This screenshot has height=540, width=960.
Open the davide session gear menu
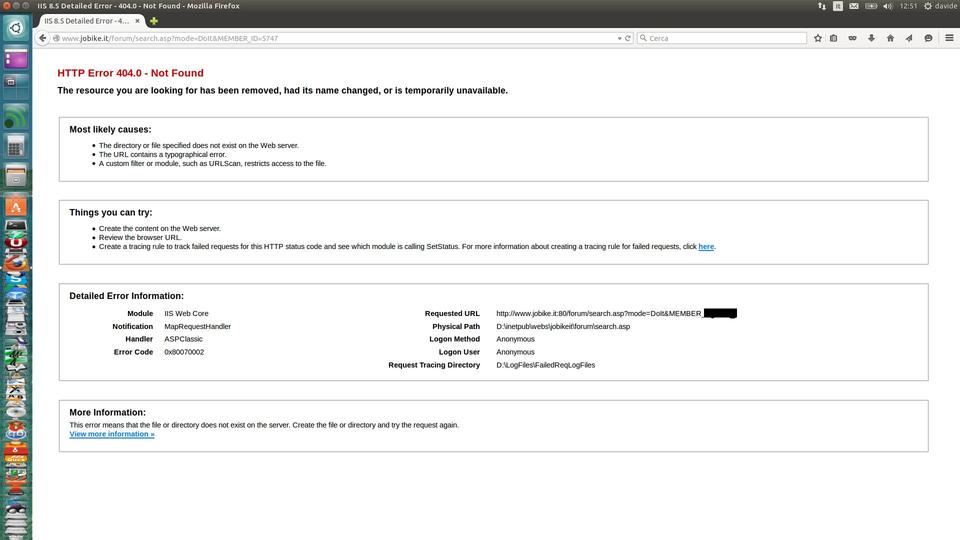click(x=940, y=6)
